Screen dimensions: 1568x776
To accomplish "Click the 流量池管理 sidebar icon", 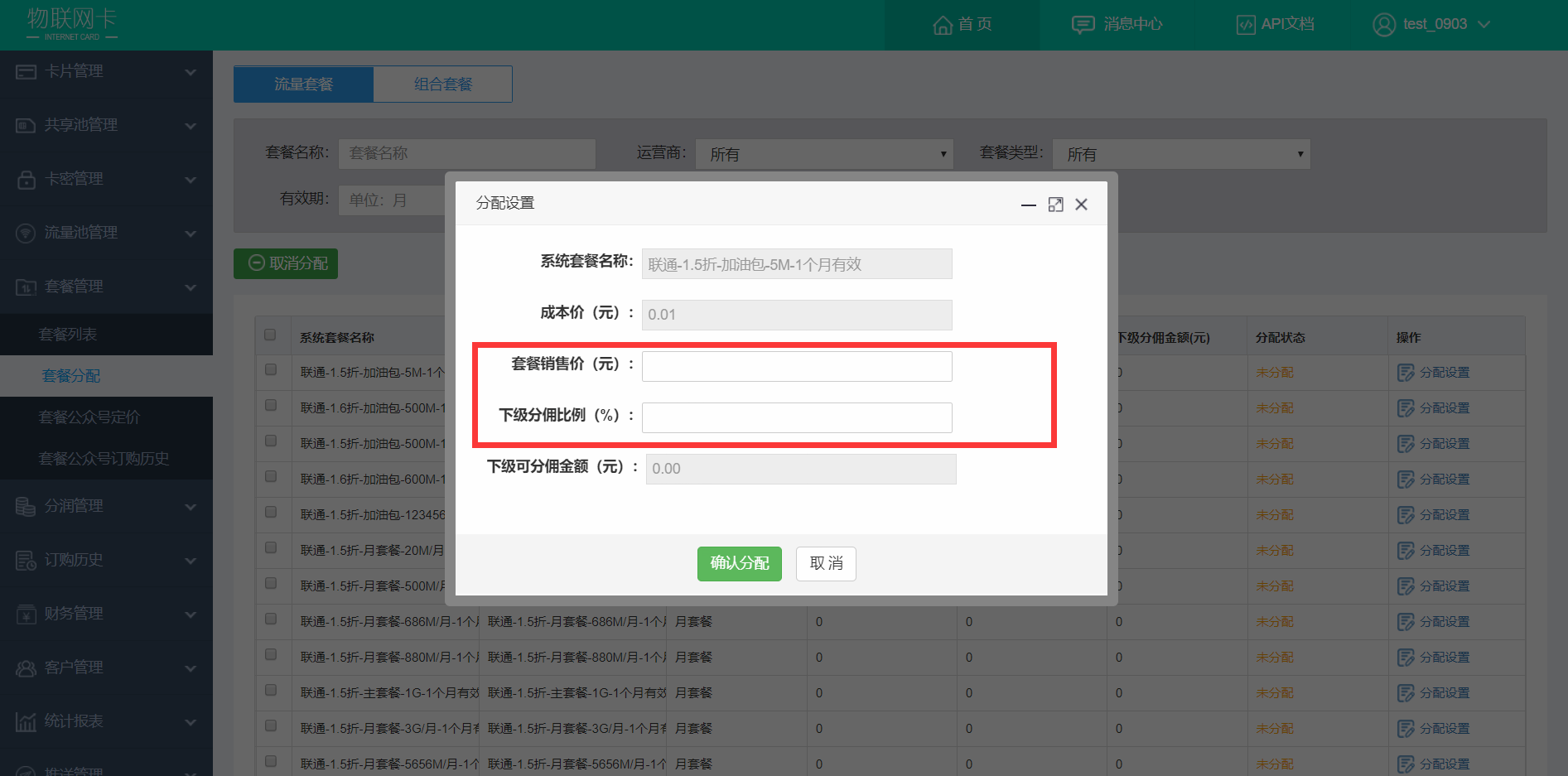I will 27,234.
